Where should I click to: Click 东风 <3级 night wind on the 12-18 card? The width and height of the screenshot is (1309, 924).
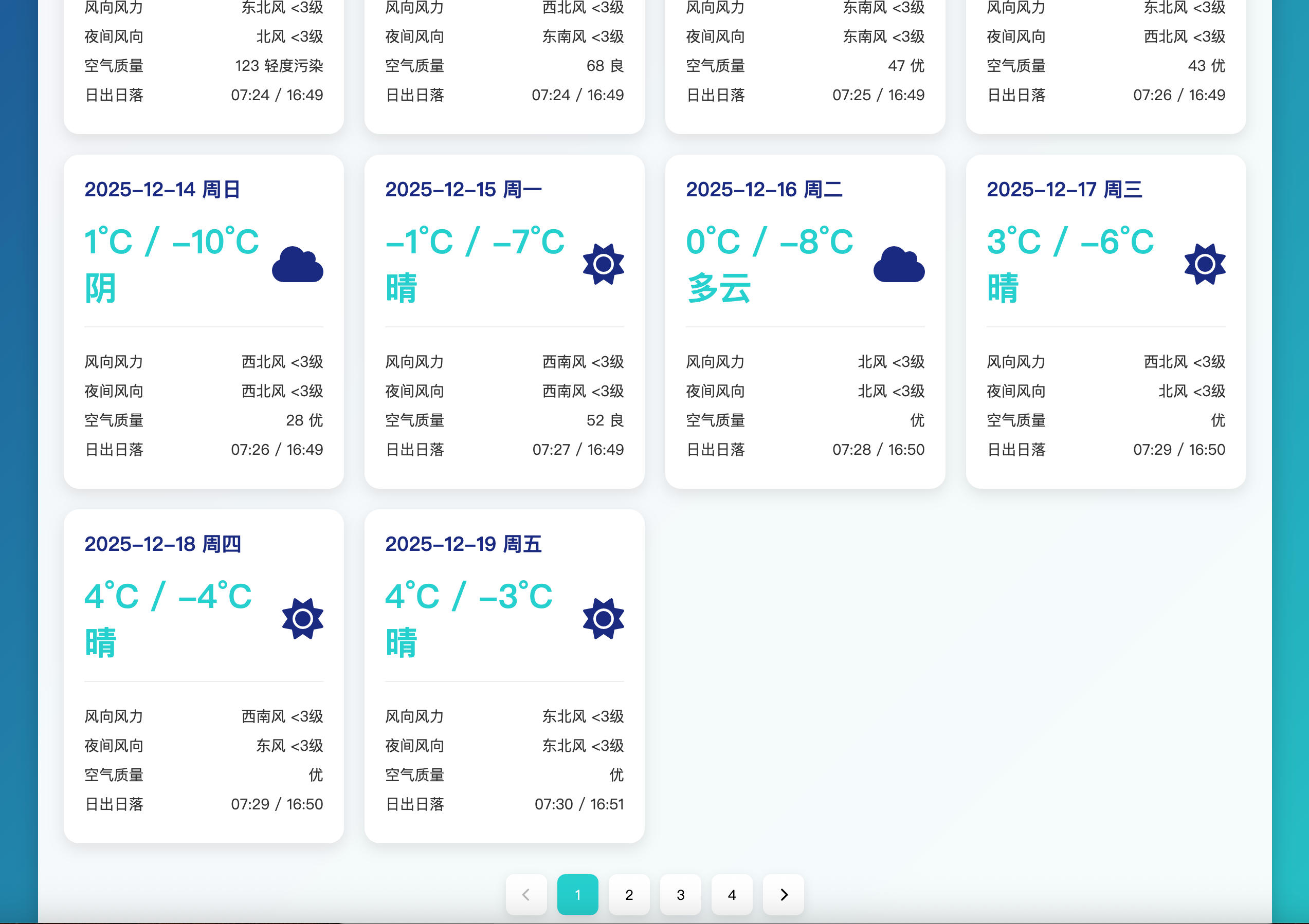pyautogui.click(x=289, y=746)
